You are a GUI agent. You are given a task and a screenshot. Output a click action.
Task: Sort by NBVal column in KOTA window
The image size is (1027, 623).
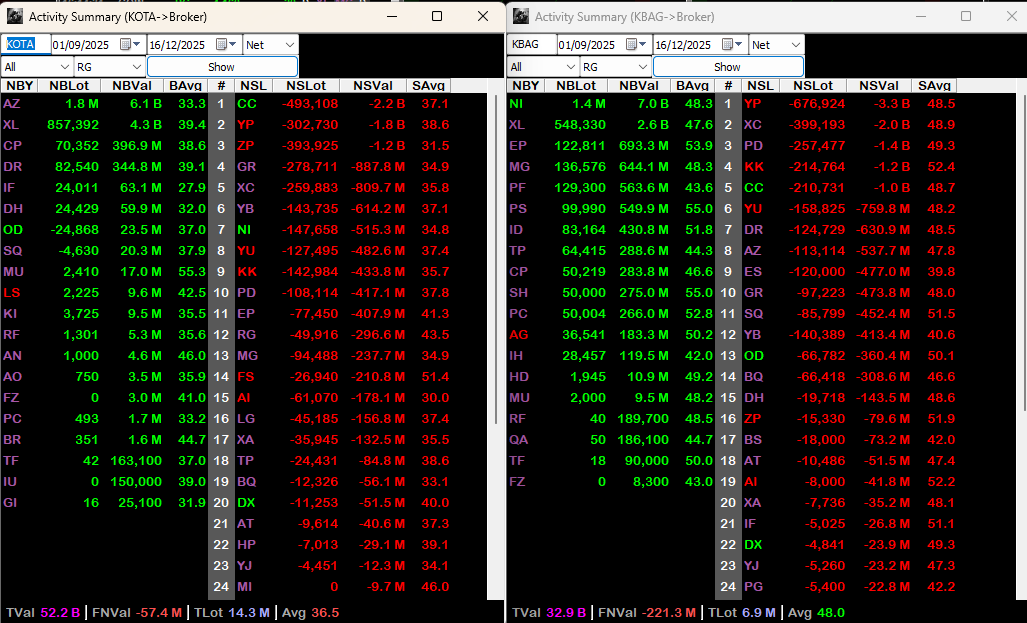coord(132,86)
